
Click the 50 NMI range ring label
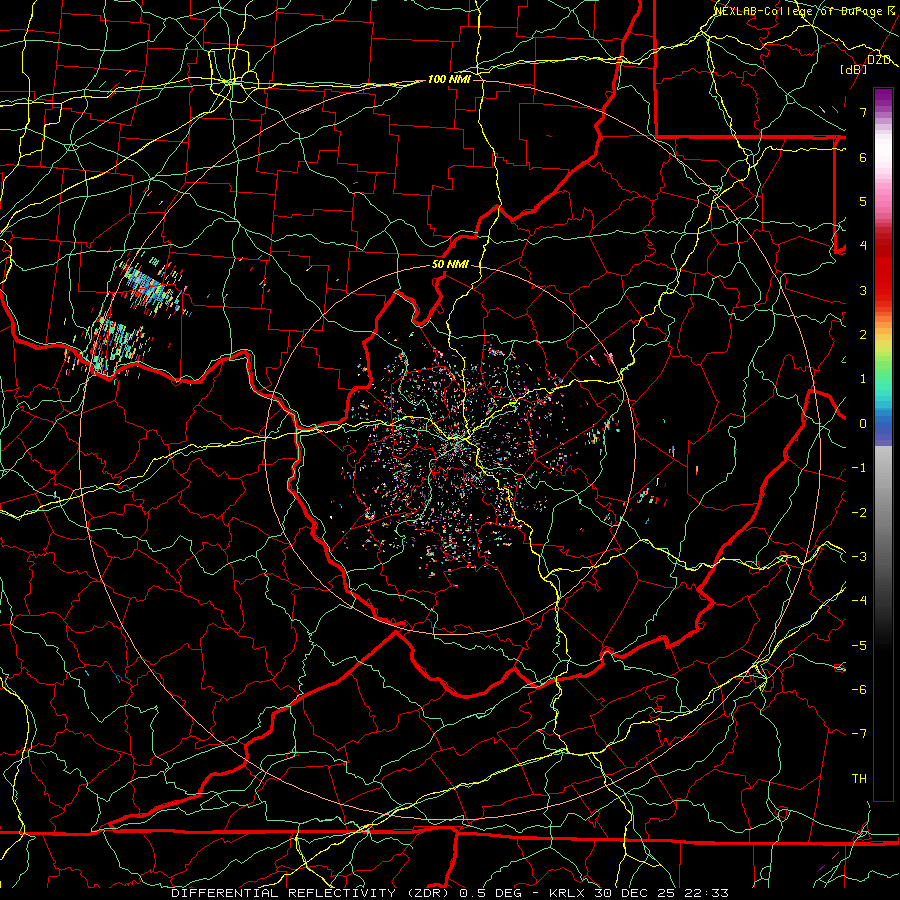tap(450, 265)
